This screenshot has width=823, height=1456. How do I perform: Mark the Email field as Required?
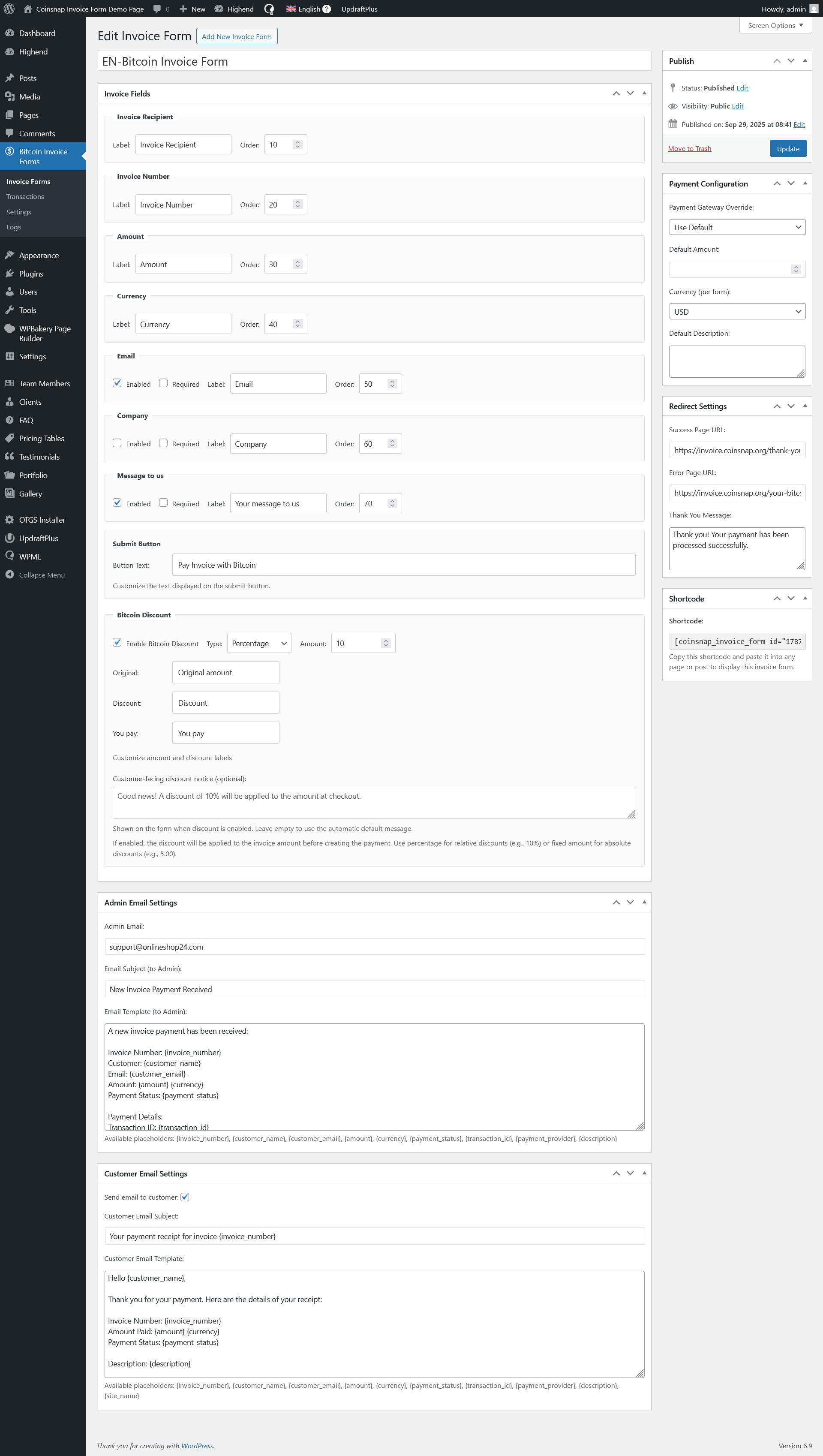pos(163,383)
